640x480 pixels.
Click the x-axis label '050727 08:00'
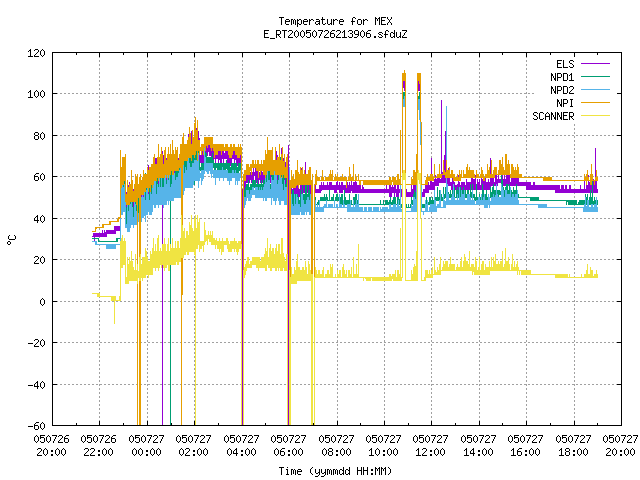point(336,446)
